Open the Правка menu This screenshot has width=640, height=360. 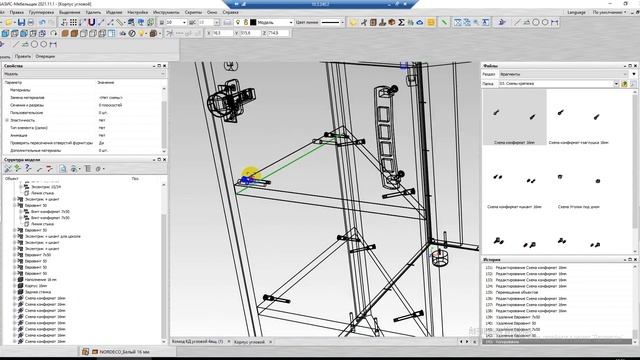(16, 12)
